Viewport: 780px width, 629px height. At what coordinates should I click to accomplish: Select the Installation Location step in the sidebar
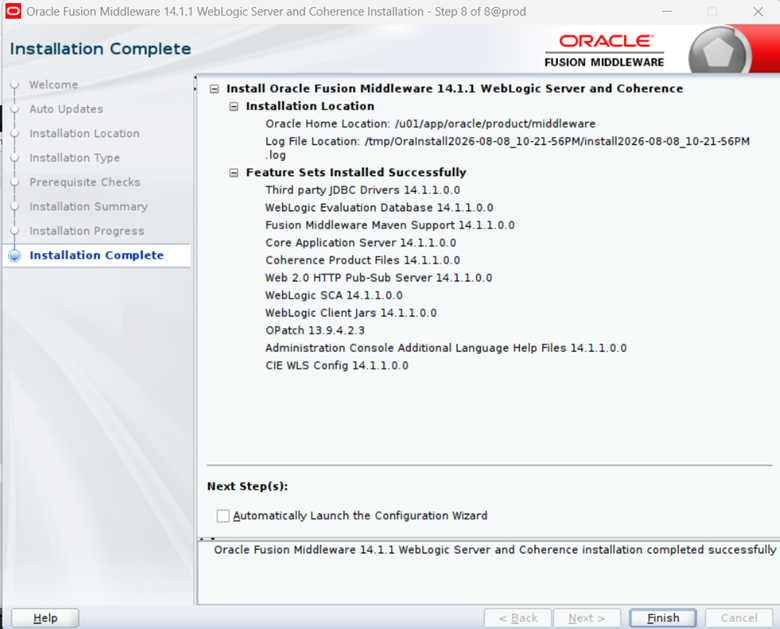point(85,133)
